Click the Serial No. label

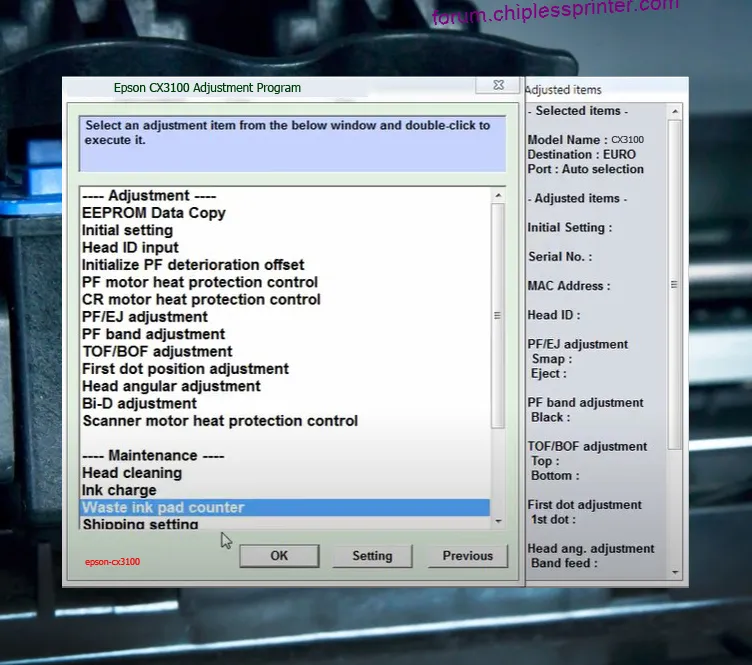560,257
